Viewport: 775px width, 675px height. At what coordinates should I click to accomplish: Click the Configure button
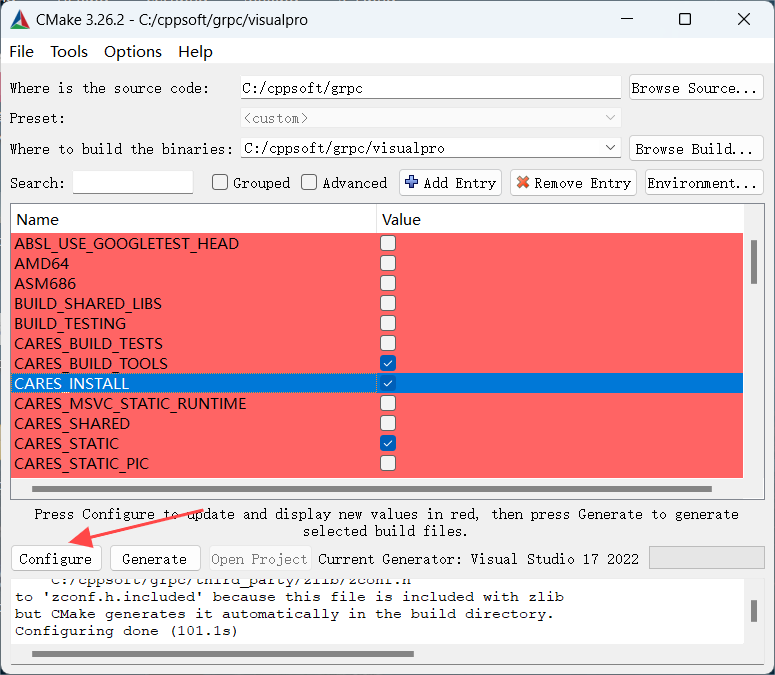[x=56, y=559]
